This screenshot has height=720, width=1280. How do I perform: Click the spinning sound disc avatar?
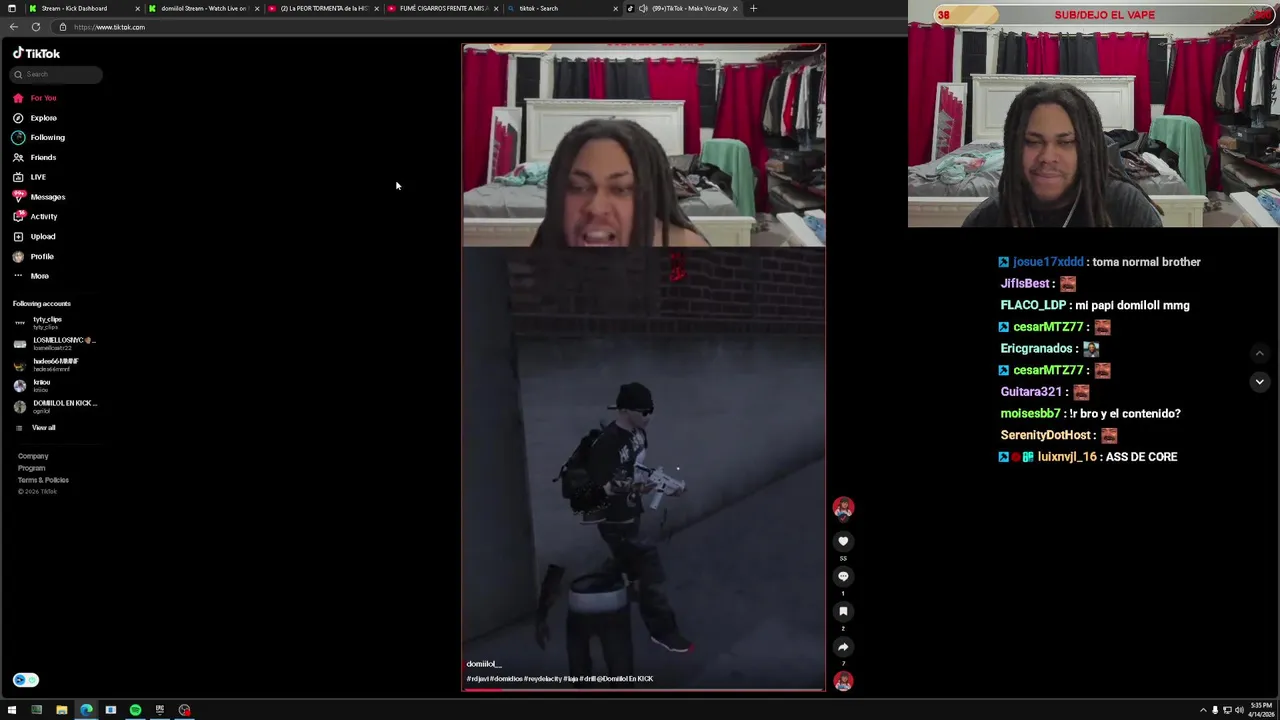point(843,681)
